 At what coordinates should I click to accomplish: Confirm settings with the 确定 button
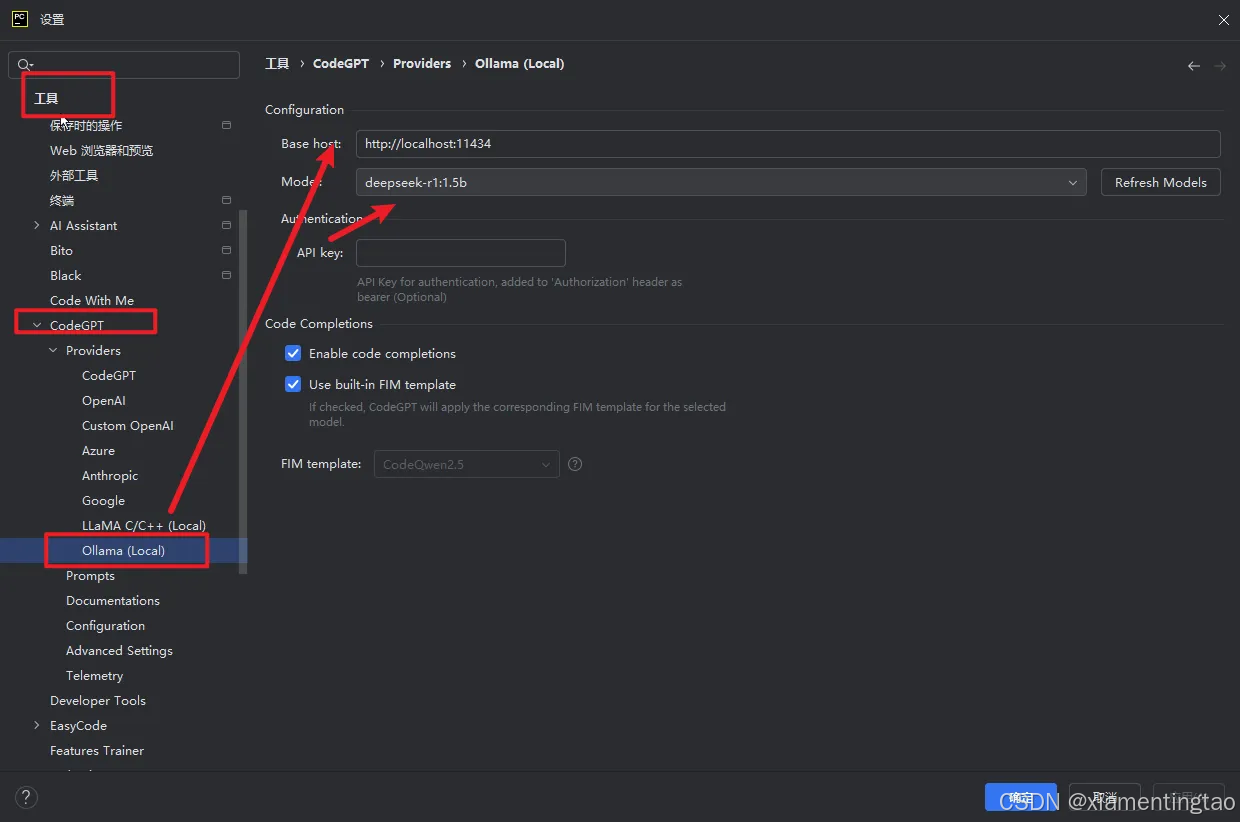1021,797
